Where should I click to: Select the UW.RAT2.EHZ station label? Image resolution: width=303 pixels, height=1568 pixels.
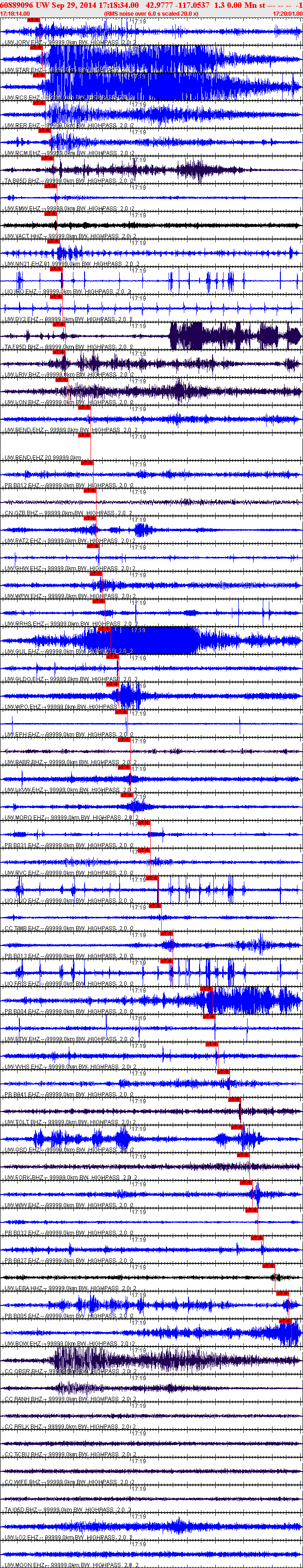pyautogui.click(x=69, y=540)
